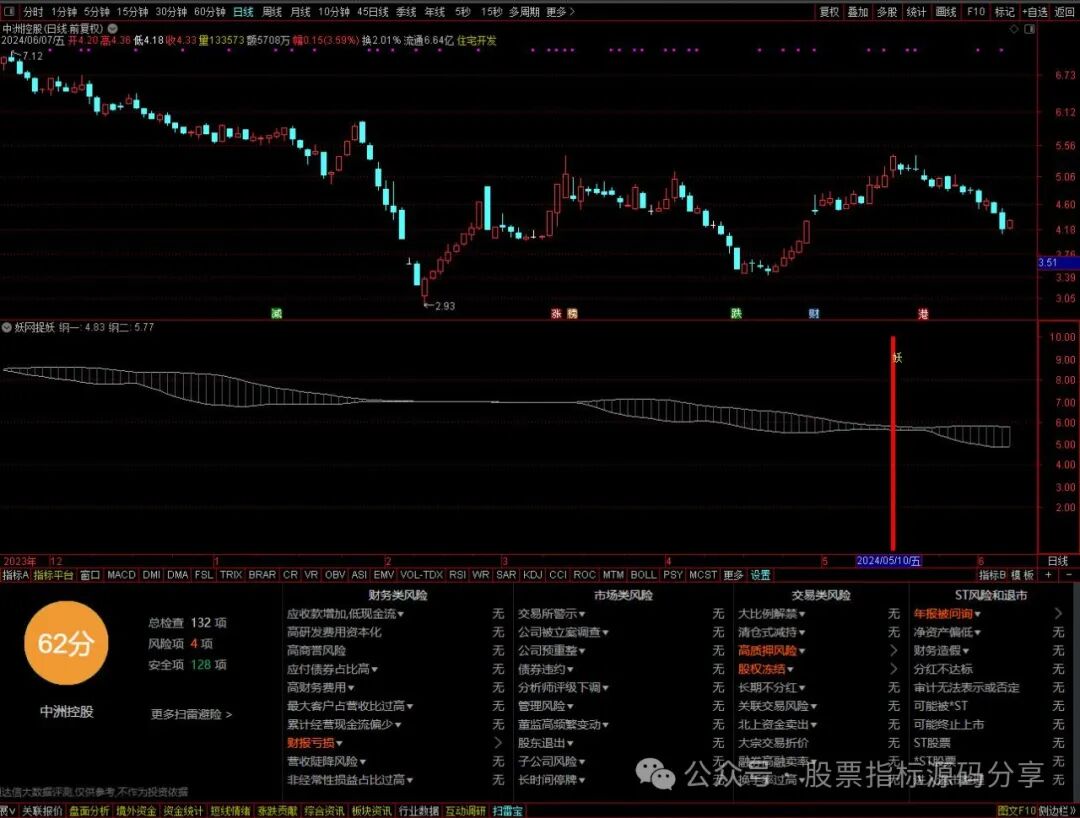Click the plus button to zoom in chart
Image resolution: width=1080 pixels, height=818 pixels.
(1048, 574)
